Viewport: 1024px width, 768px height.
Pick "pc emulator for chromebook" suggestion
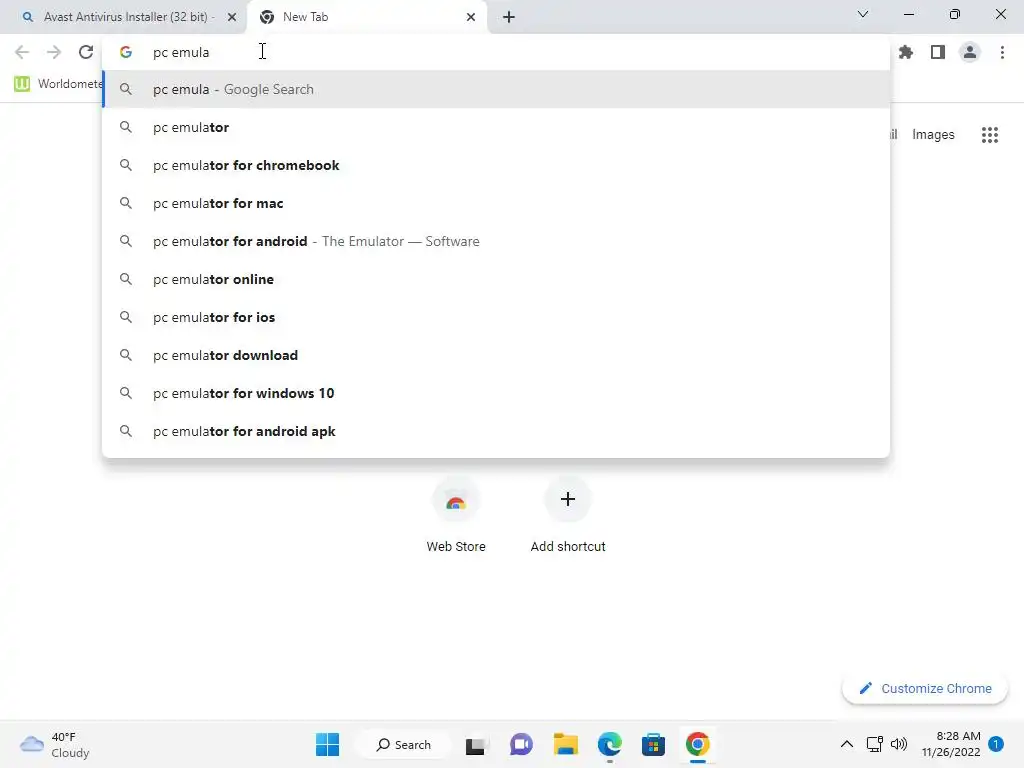[496, 165]
